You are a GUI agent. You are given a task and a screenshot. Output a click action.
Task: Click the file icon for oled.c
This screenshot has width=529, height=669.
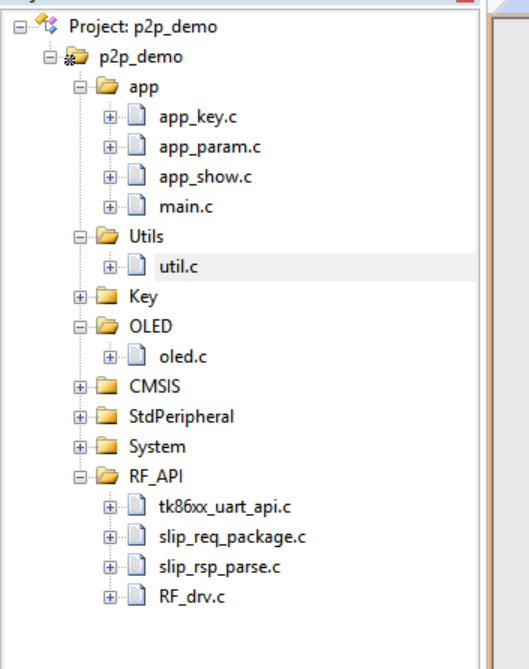point(137,355)
